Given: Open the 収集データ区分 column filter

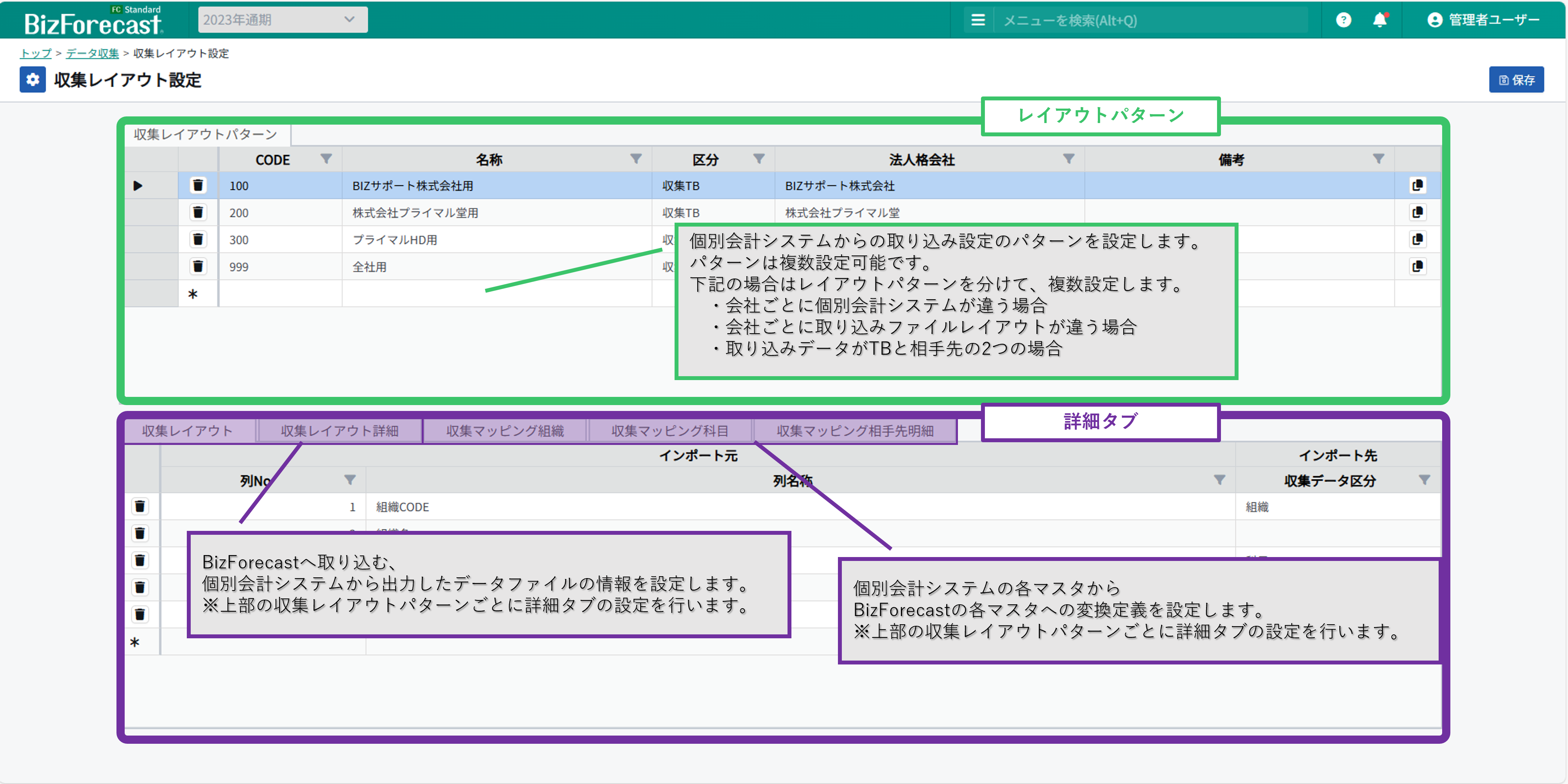Looking at the screenshot, I should (1424, 480).
